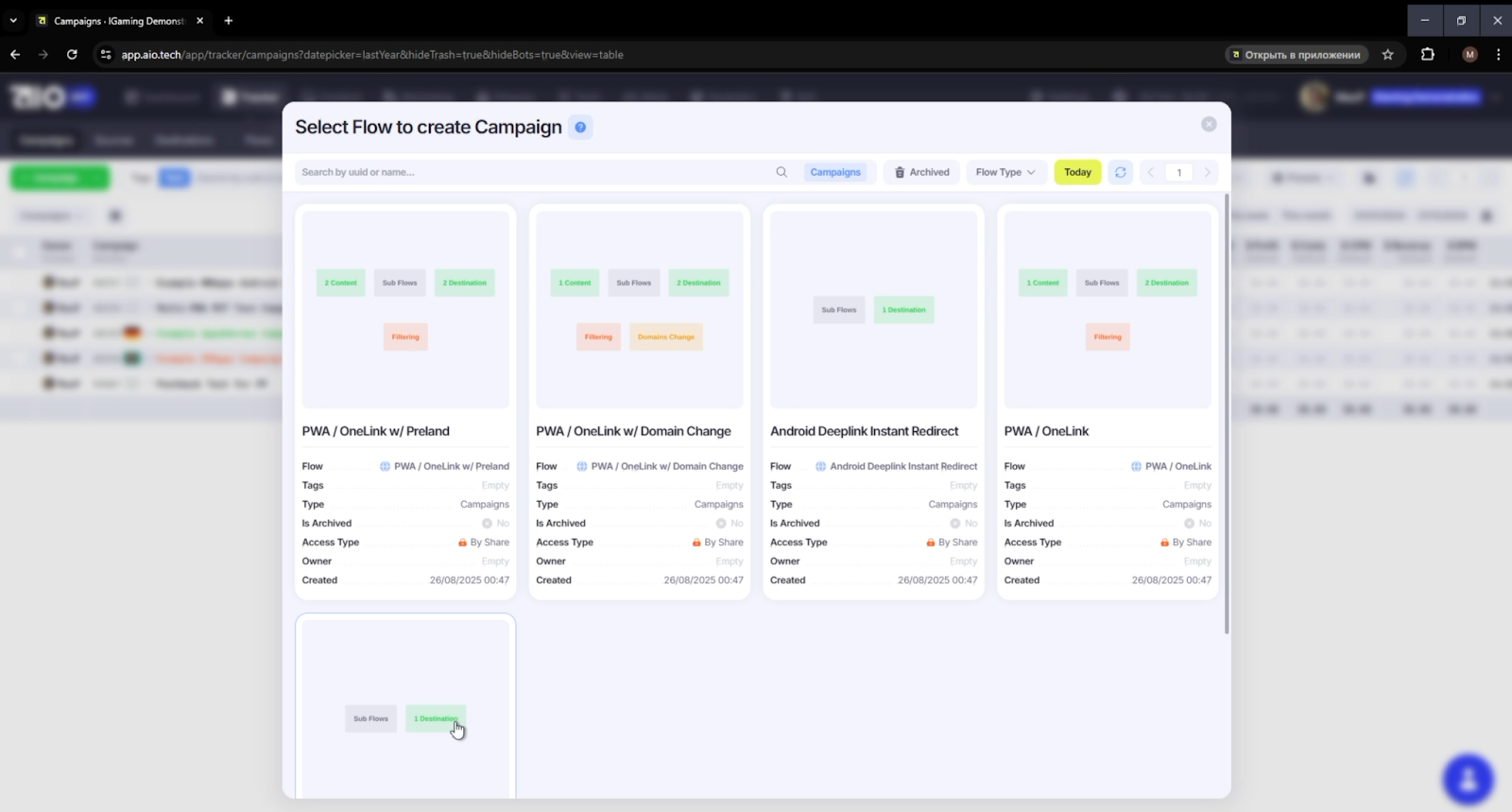Toggle the Today date filter
1512x812 pixels.
1077,172
